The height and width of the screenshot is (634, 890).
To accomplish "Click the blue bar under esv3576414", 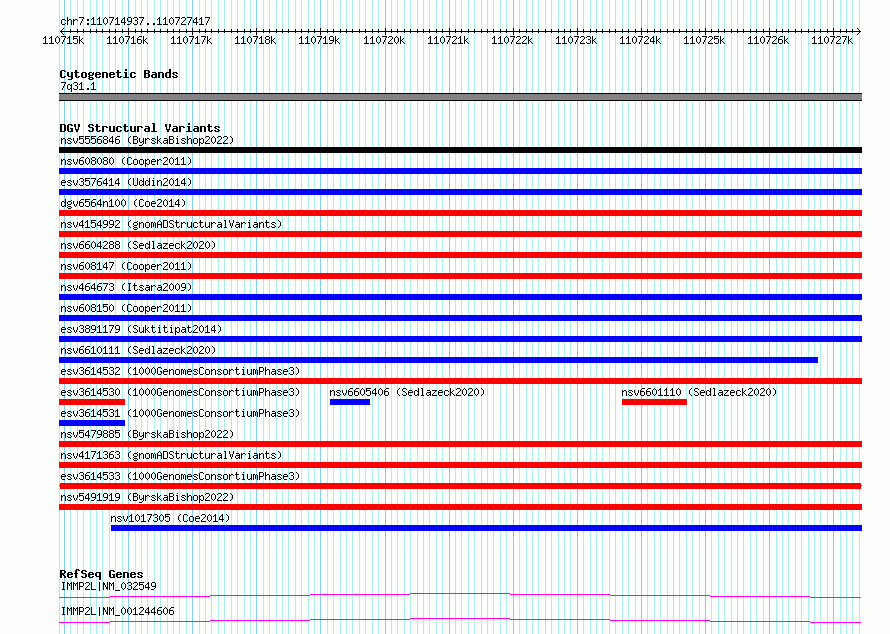I will (x=460, y=192).
